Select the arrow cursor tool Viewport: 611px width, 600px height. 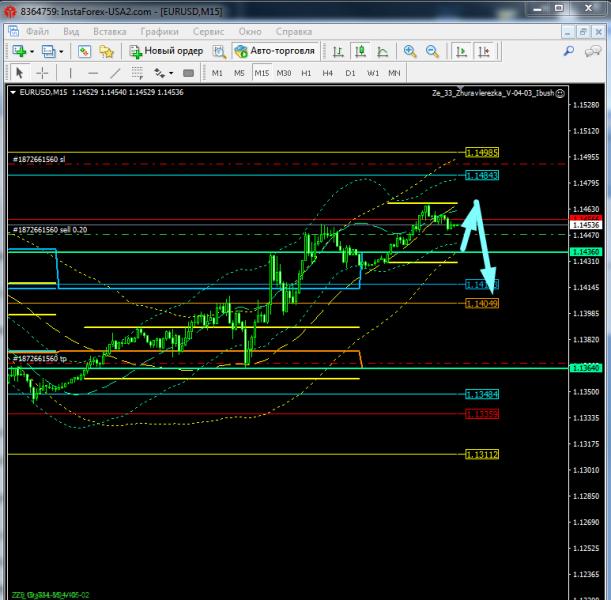click(19, 73)
